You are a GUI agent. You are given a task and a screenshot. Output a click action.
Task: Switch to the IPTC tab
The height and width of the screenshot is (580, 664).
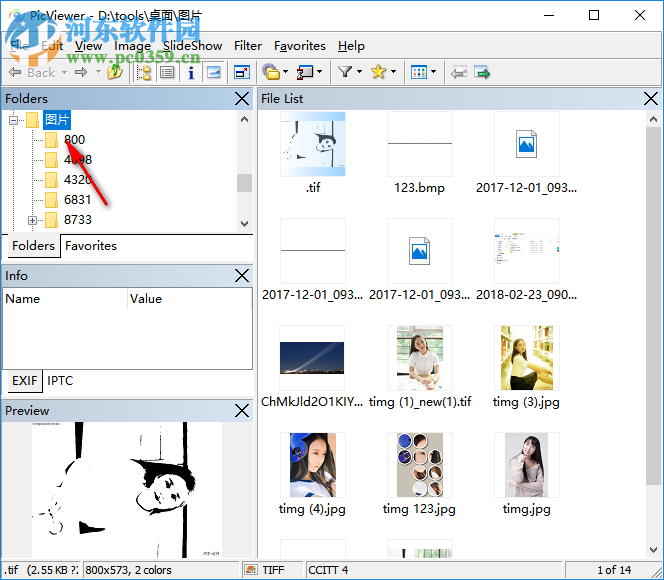coord(60,381)
